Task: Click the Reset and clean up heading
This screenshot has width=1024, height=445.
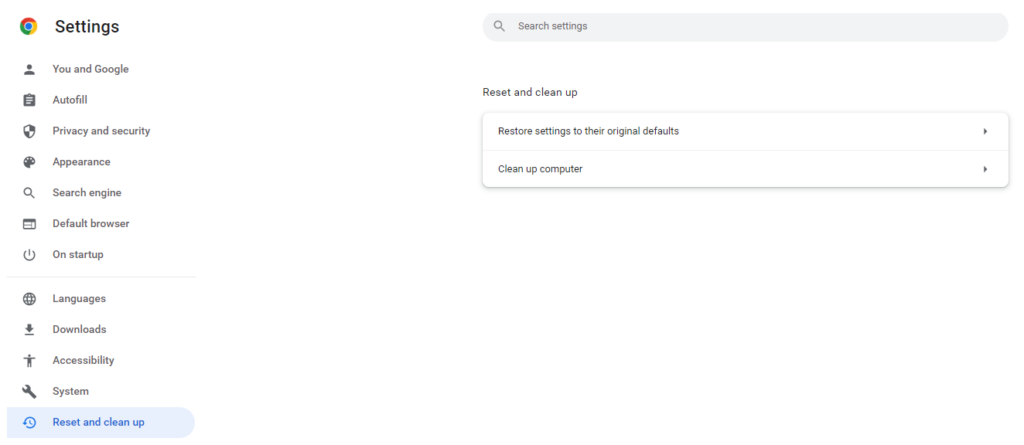Action: click(530, 92)
